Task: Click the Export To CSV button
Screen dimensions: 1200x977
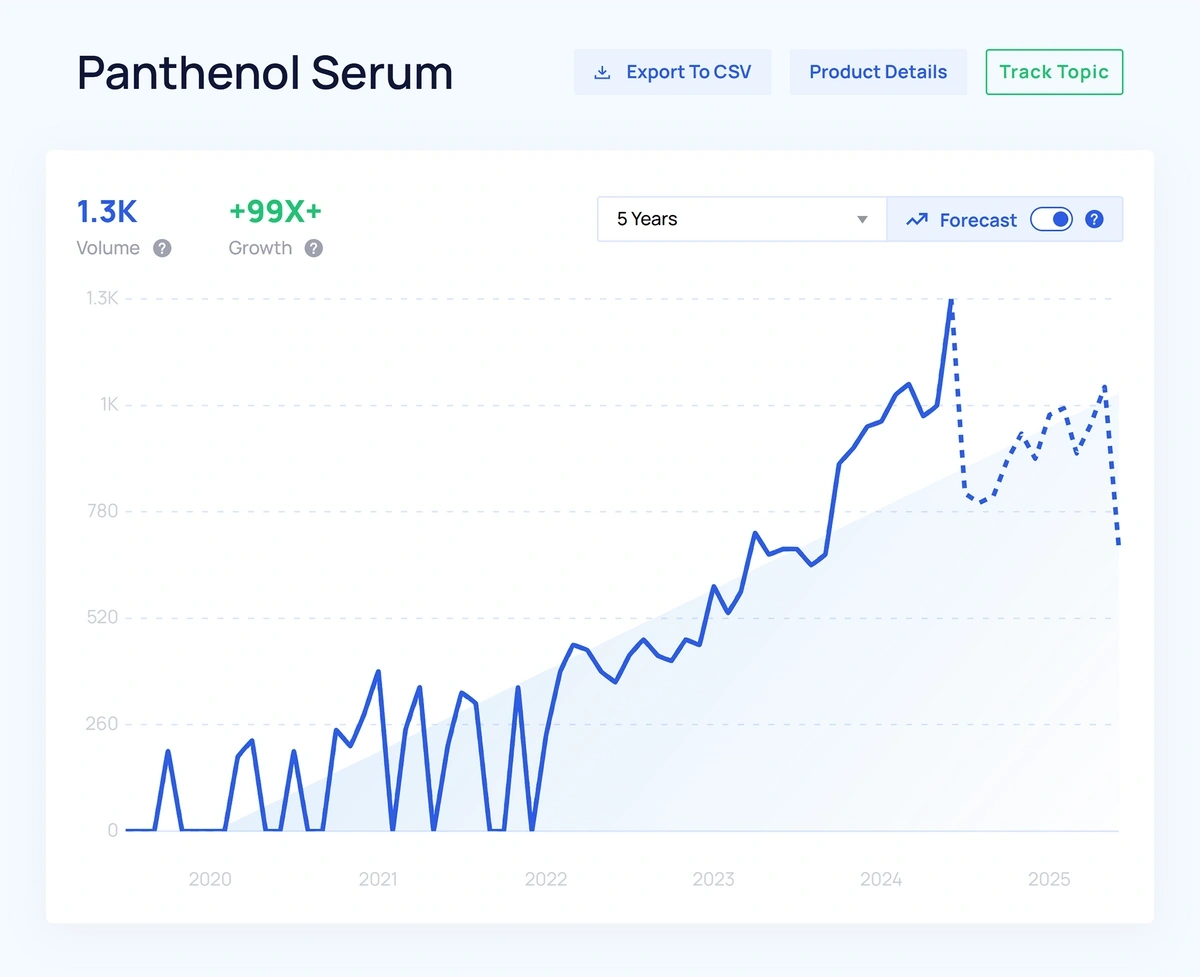Action: coord(672,72)
